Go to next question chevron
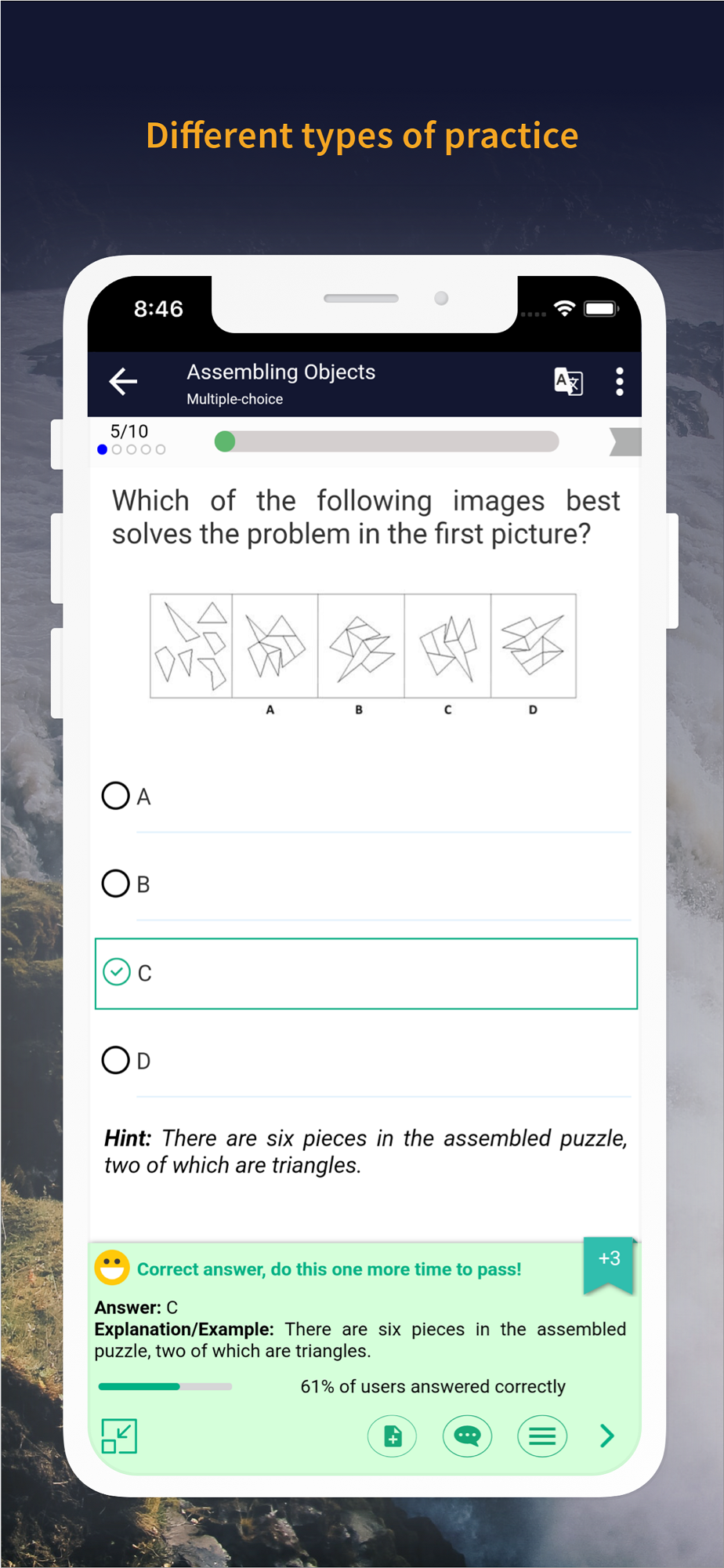The height and width of the screenshot is (1568, 724). click(607, 1436)
